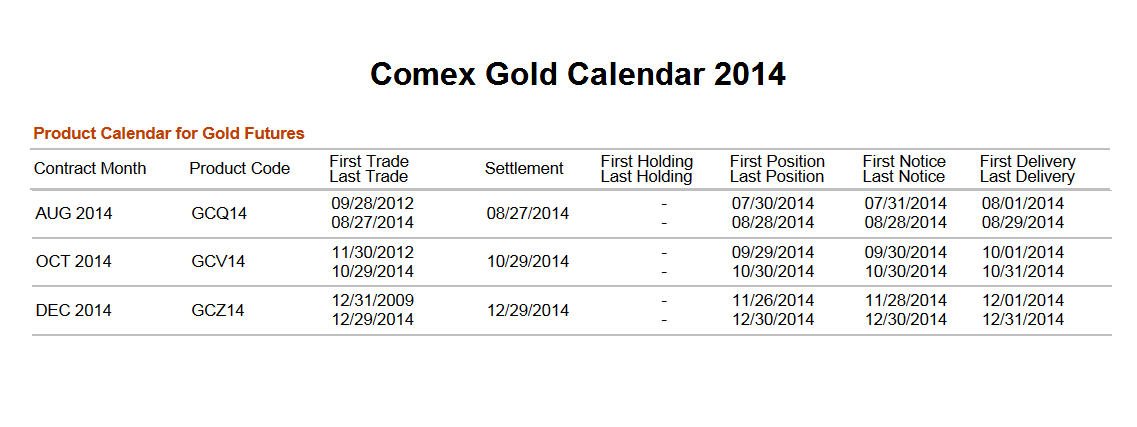1137x427 pixels.
Task: Click the first notice date 07/31/2014
Action: click(905, 203)
